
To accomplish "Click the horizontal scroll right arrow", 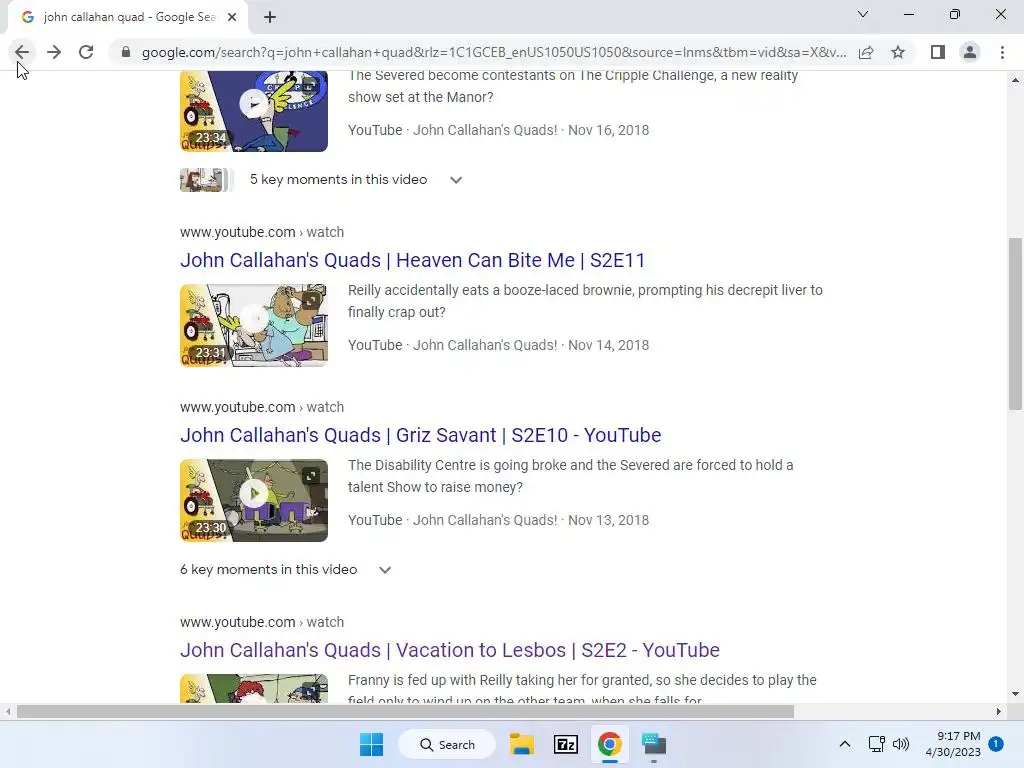I will [999, 711].
